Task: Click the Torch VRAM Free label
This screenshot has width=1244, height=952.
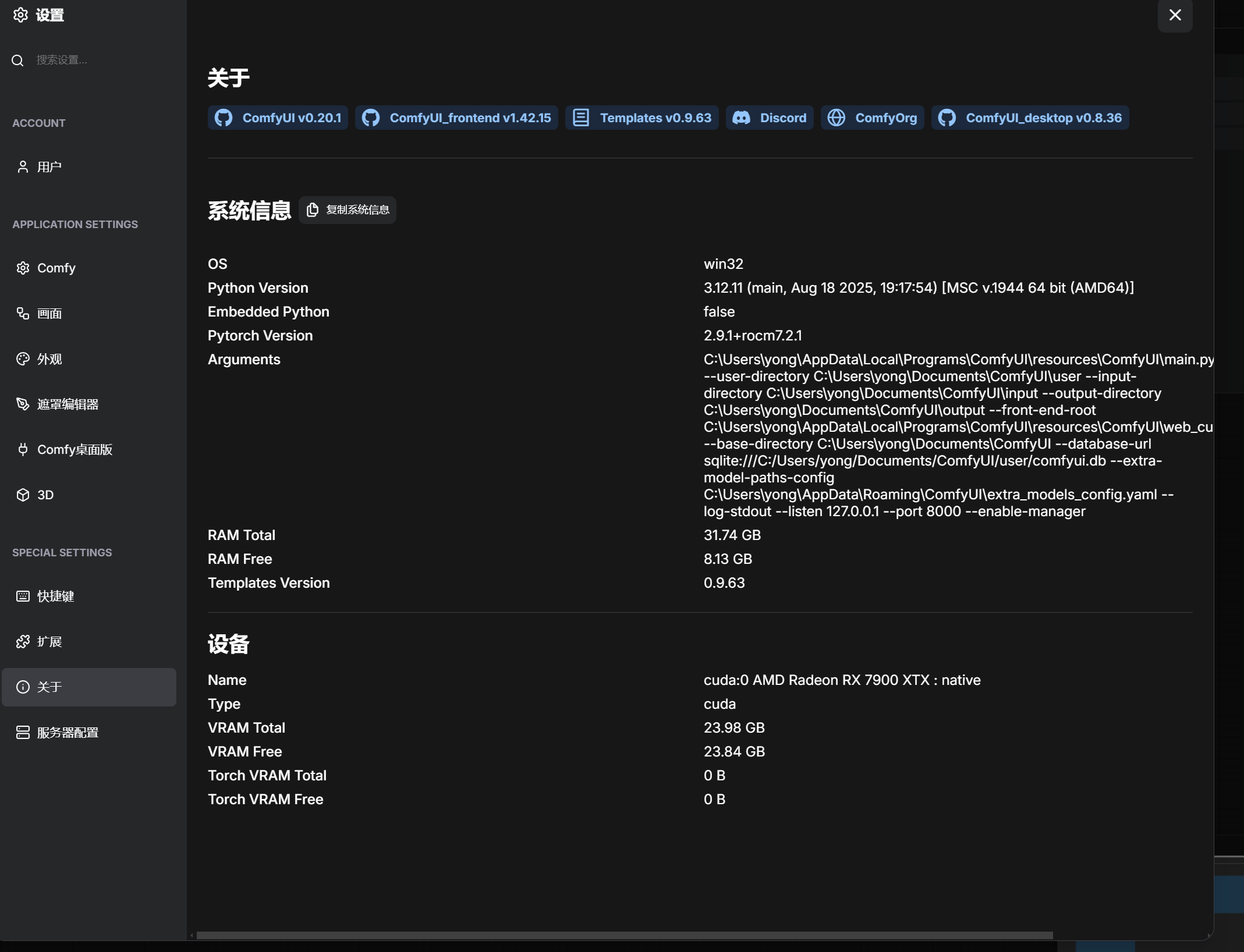Action: [x=265, y=800]
